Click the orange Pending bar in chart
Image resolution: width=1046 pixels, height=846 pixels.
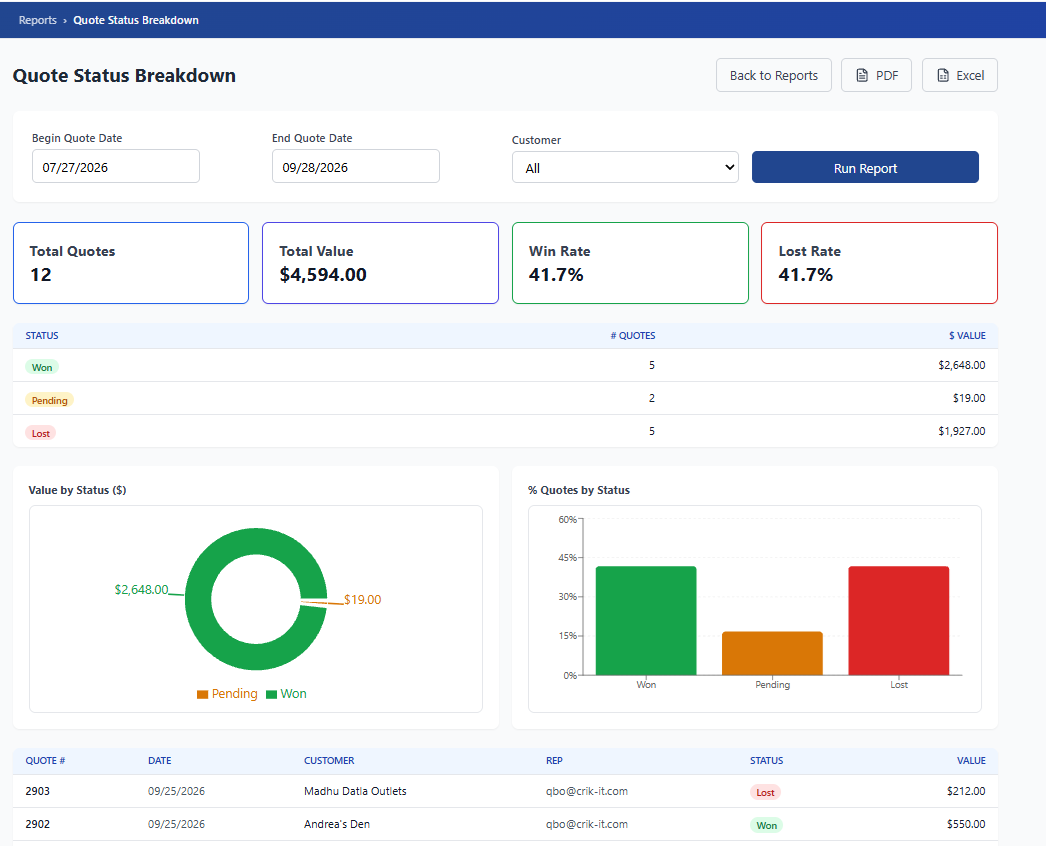(x=772, y=653)
